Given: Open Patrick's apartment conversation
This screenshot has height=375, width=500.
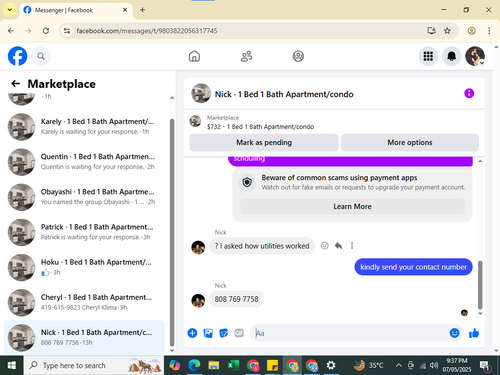Looking at the screenshot, I should pyautogui.click(x=84, y=232).
